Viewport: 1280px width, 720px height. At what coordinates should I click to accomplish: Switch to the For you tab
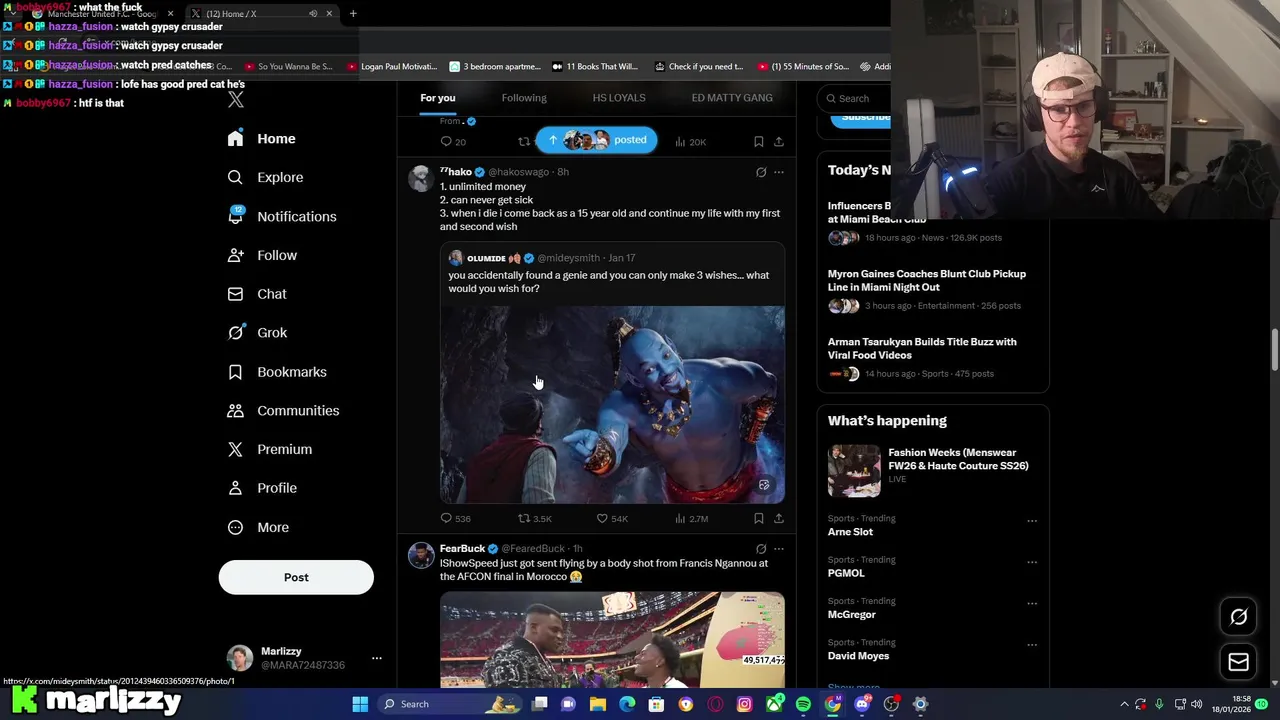437,98
